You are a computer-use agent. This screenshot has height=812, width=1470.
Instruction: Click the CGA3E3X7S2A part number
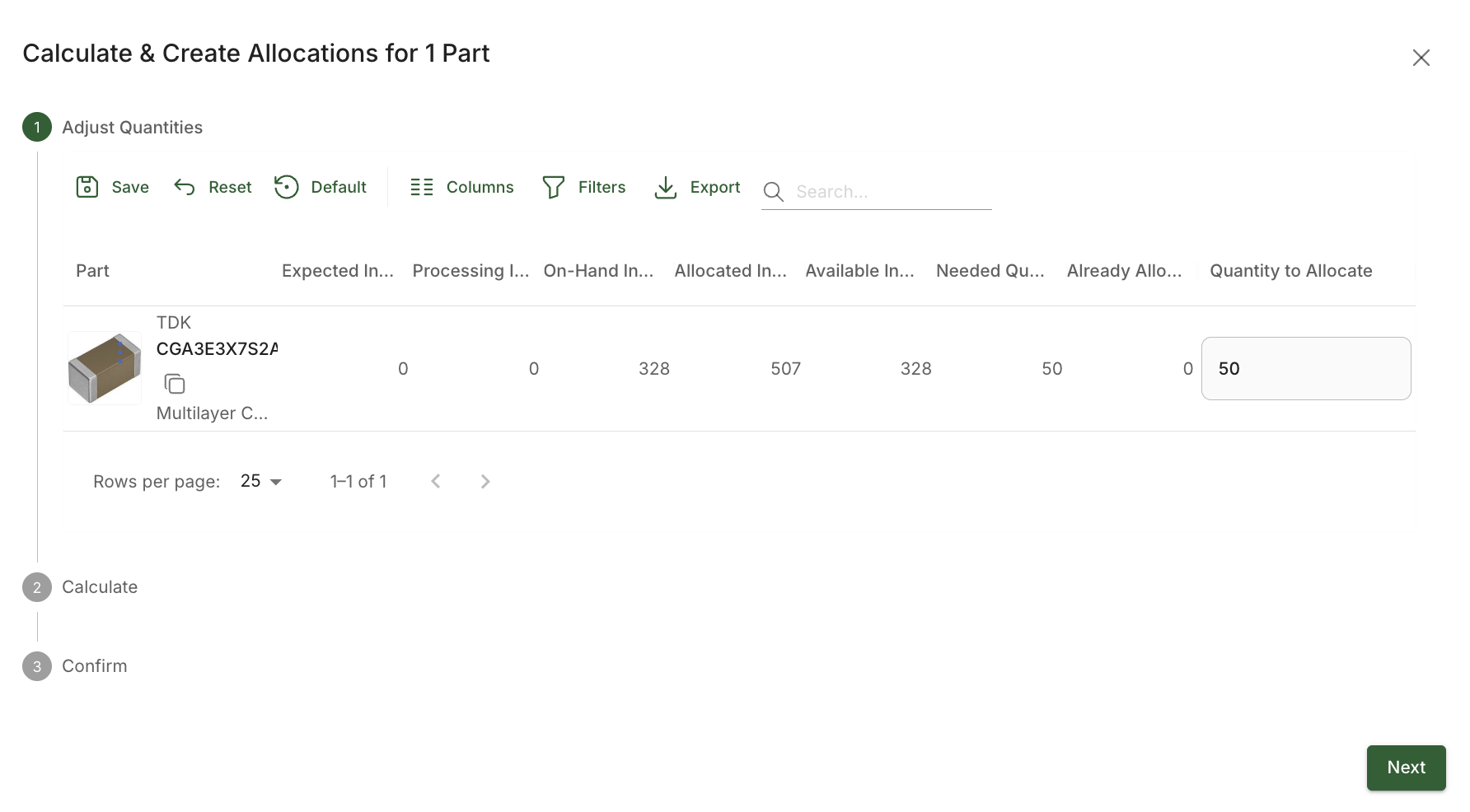(x=217, y=349)
